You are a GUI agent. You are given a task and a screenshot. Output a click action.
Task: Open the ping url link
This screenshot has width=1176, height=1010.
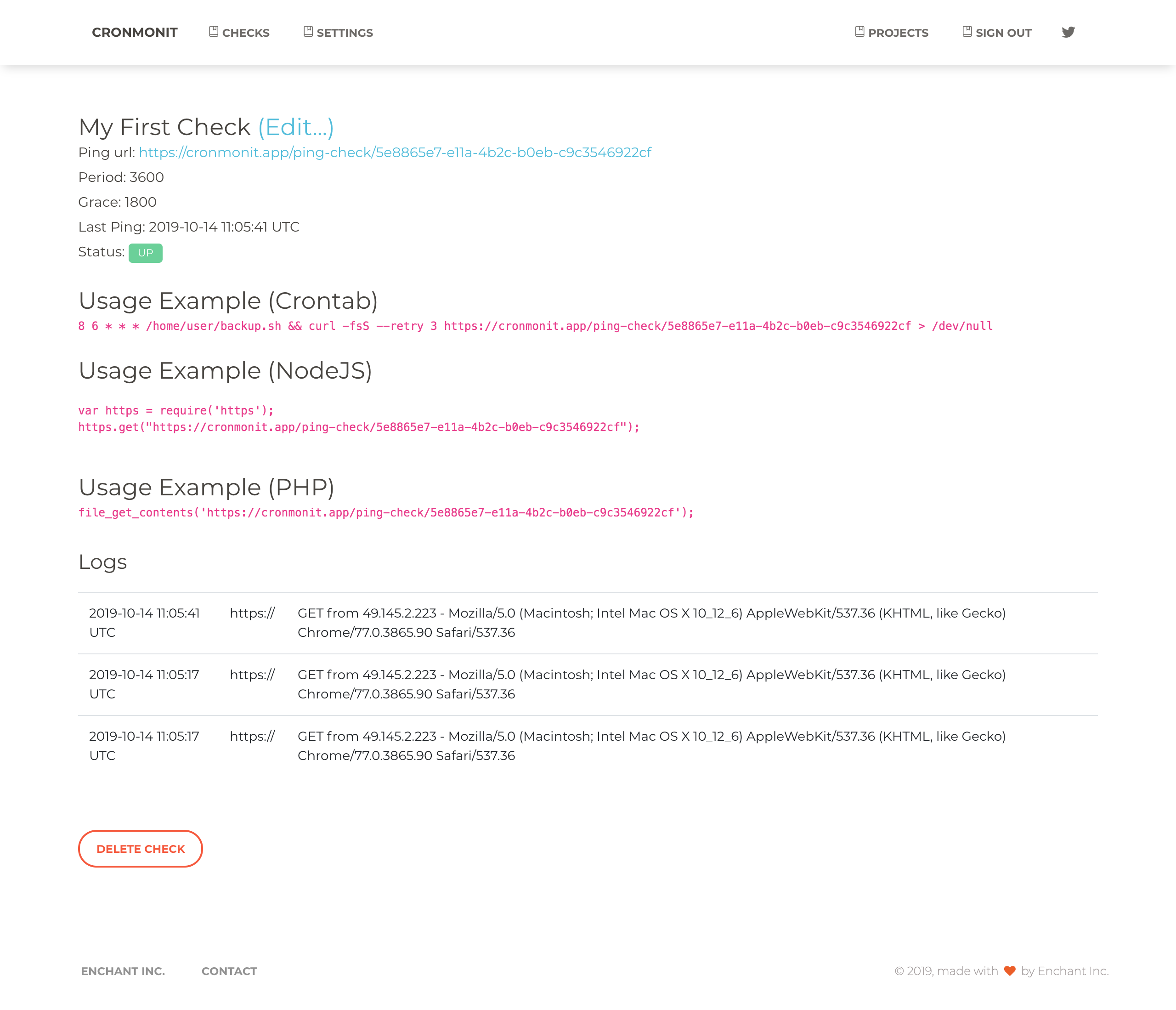(395, 153)
